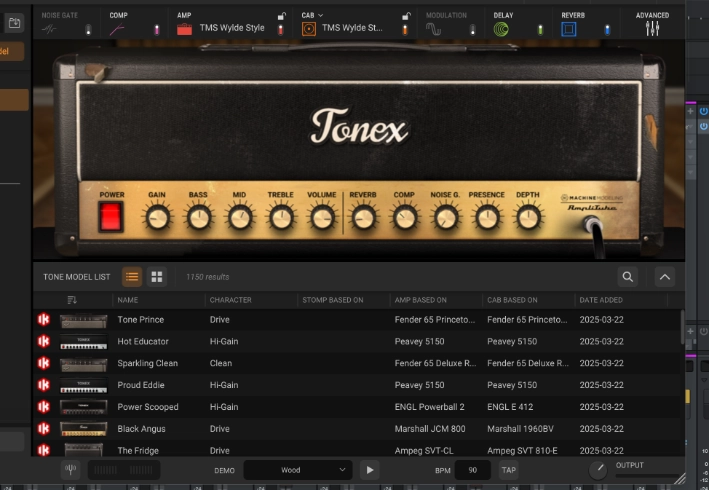Toggle the Delay on/off switch
Viewport: 709px width, 490px height.
tap(540, 30)
